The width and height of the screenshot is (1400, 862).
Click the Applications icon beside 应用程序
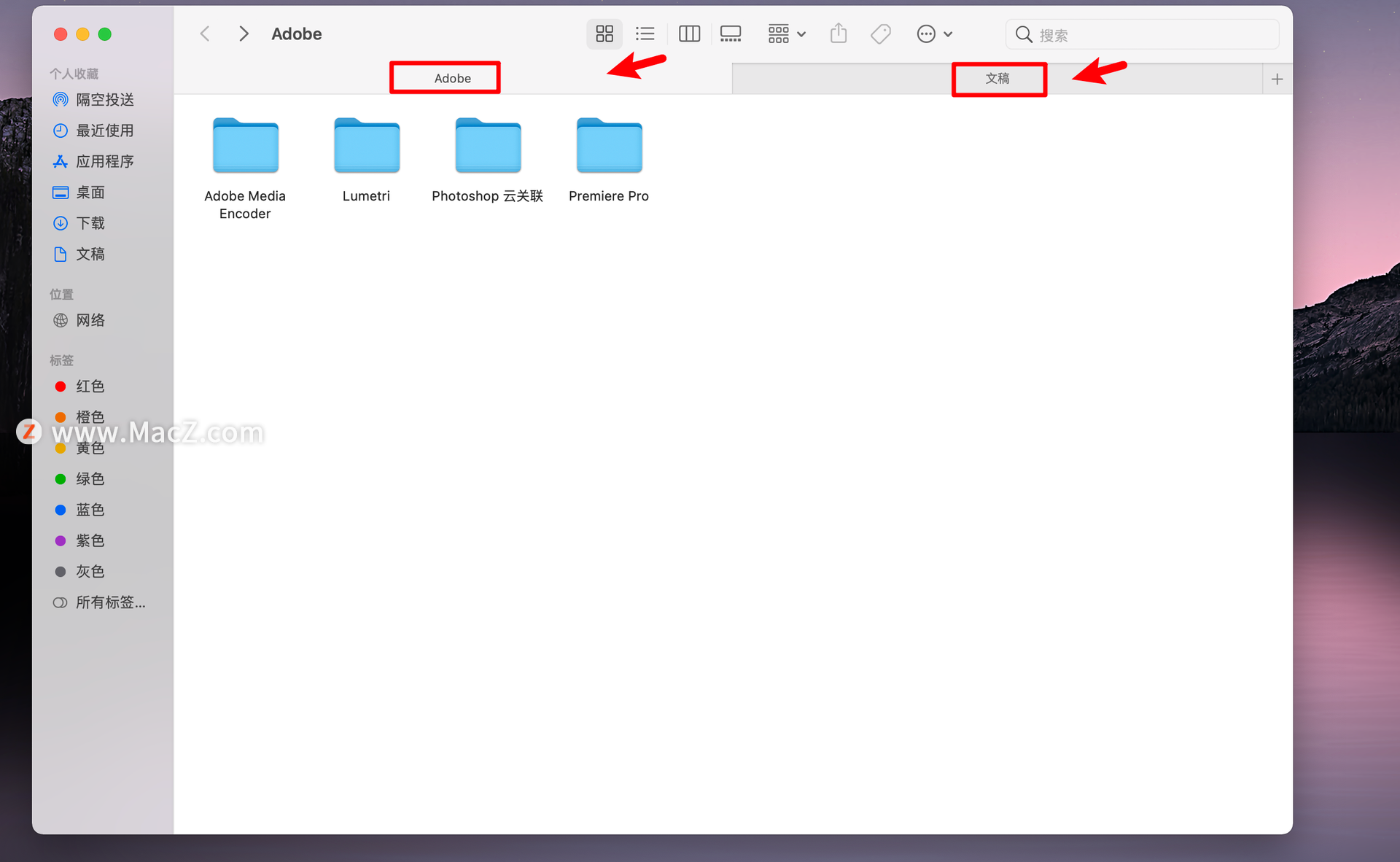pyautogui.click(x=61, y=161)
